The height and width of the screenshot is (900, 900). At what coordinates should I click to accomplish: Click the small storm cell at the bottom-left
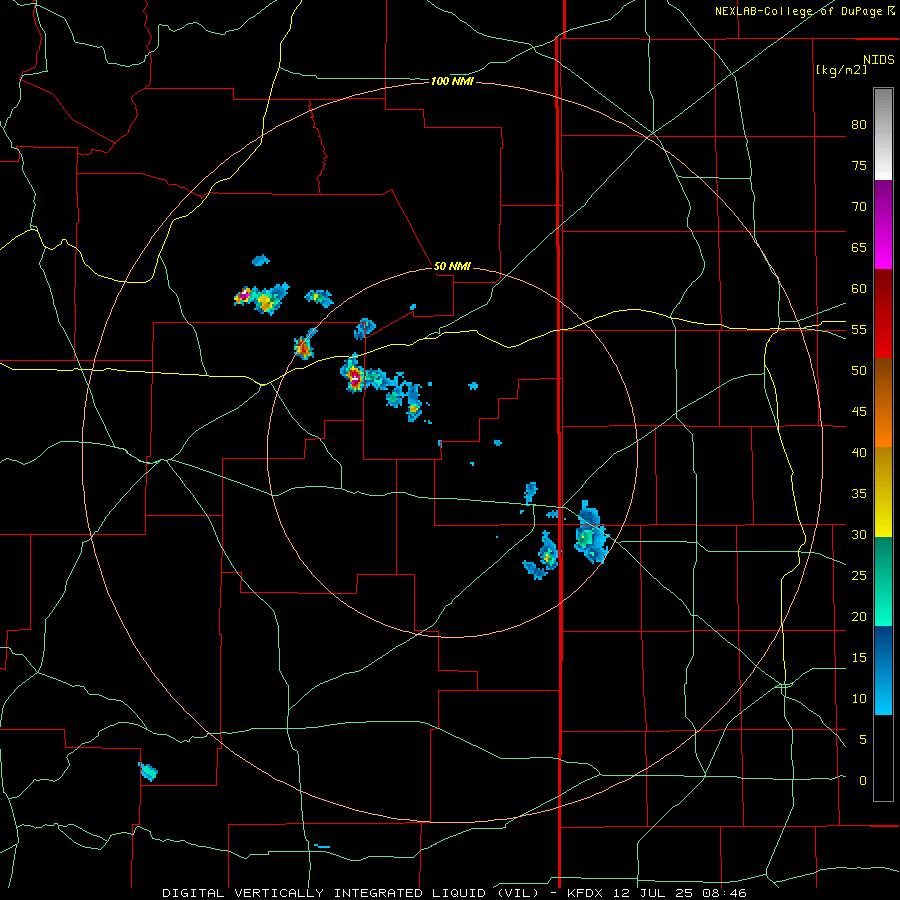click(148, 771)
